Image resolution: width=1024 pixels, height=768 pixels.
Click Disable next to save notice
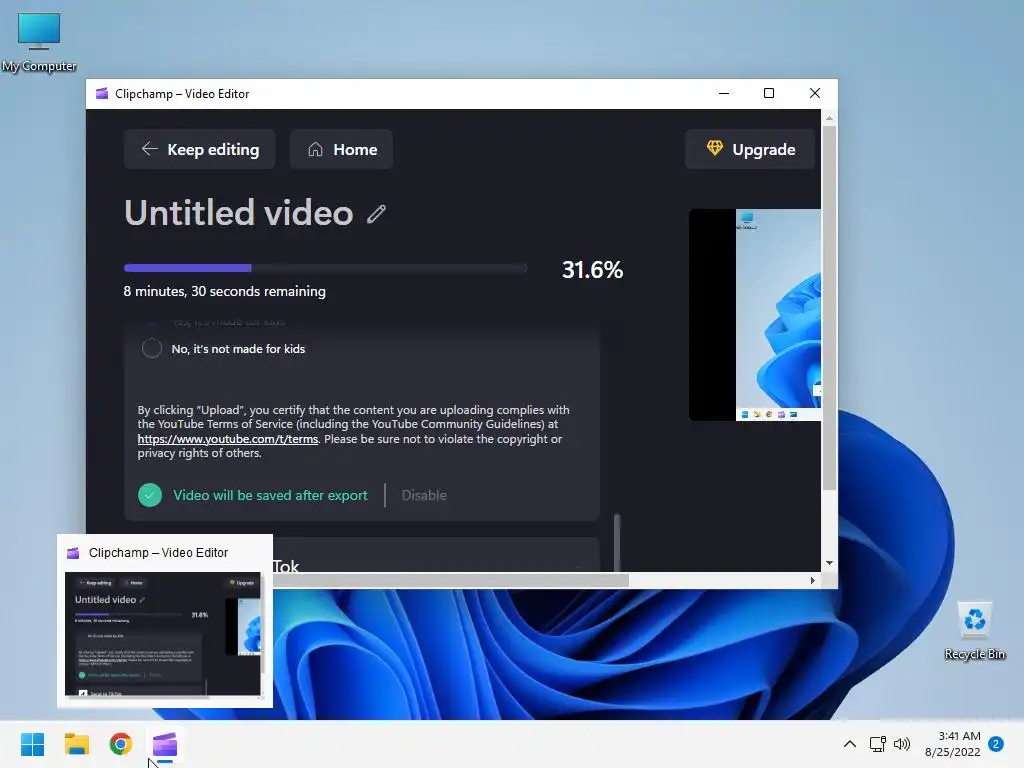(x=424, y=495)
